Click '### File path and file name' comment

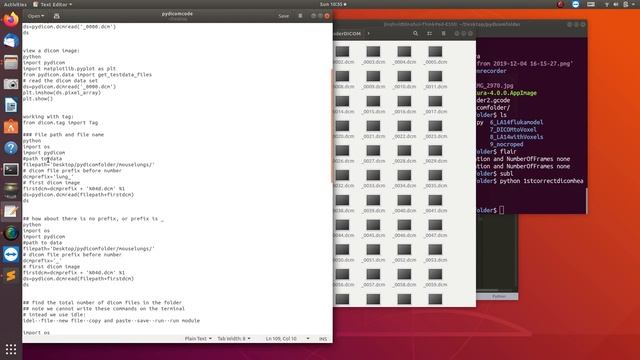click(x=63, y=134)
